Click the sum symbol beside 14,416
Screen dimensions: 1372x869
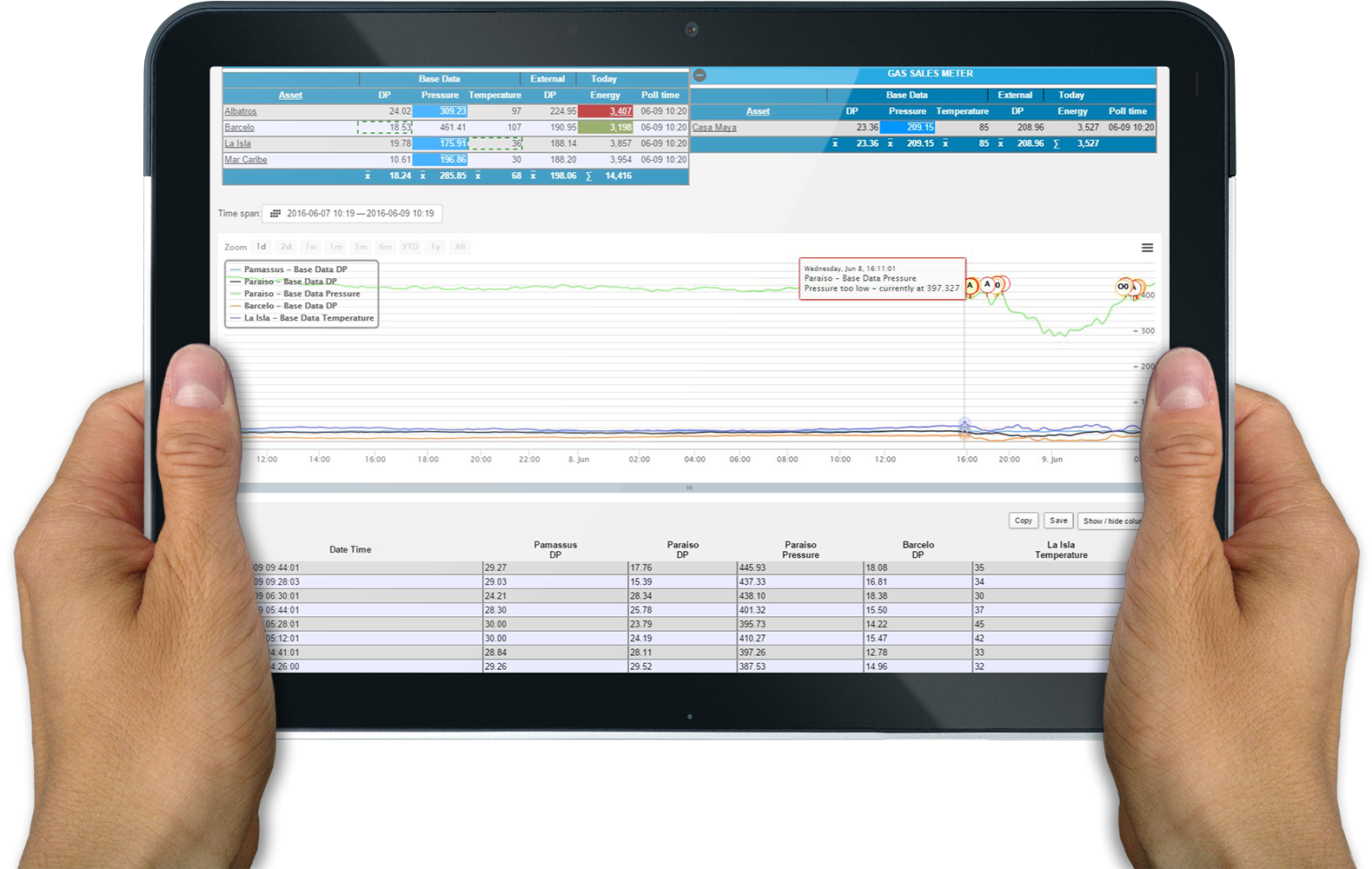point(588,176)
